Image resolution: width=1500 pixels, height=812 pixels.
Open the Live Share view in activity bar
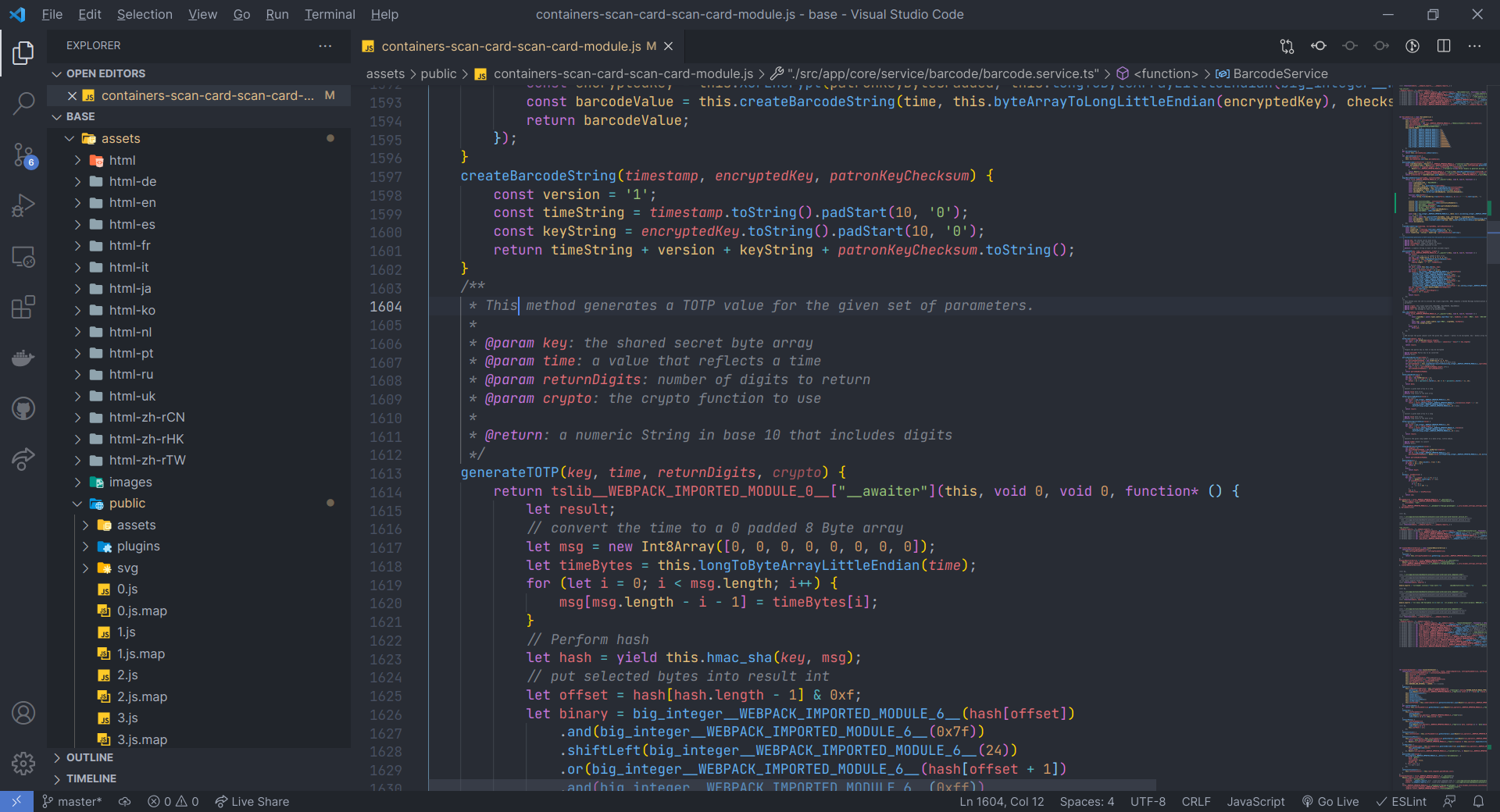(x=23, y=459)
